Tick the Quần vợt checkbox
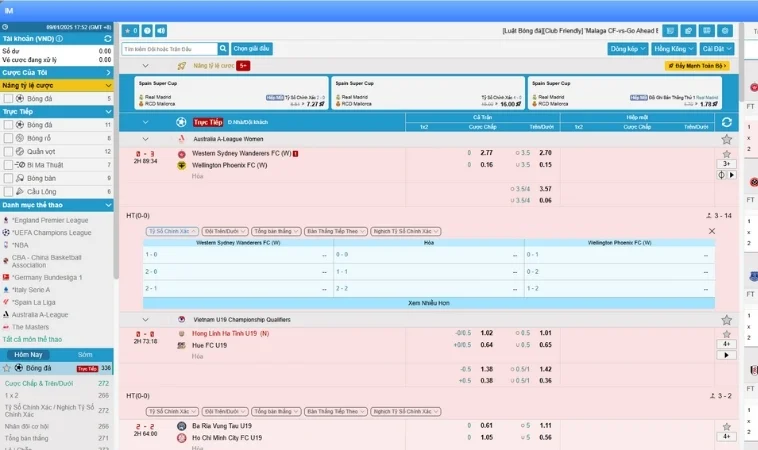Screen dimensions: 758x450 click(9, 151)
